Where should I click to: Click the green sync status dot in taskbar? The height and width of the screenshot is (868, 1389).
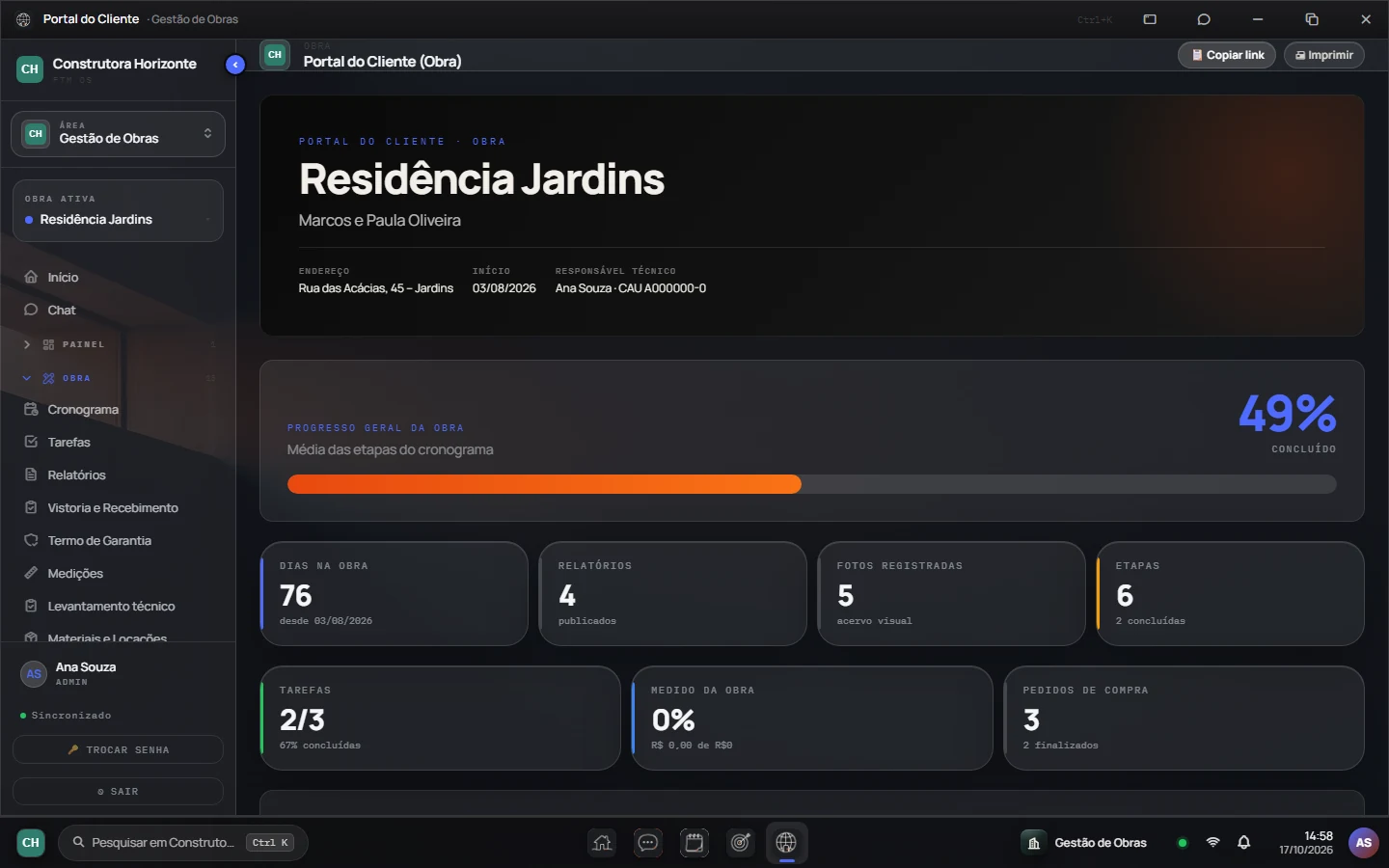1183,843
